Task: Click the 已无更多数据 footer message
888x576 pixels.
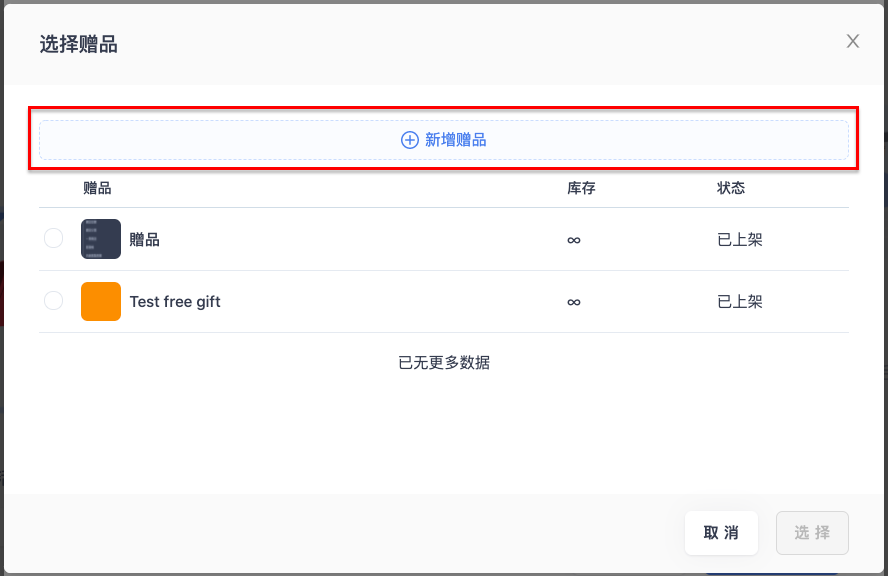Action: [444, 362]
